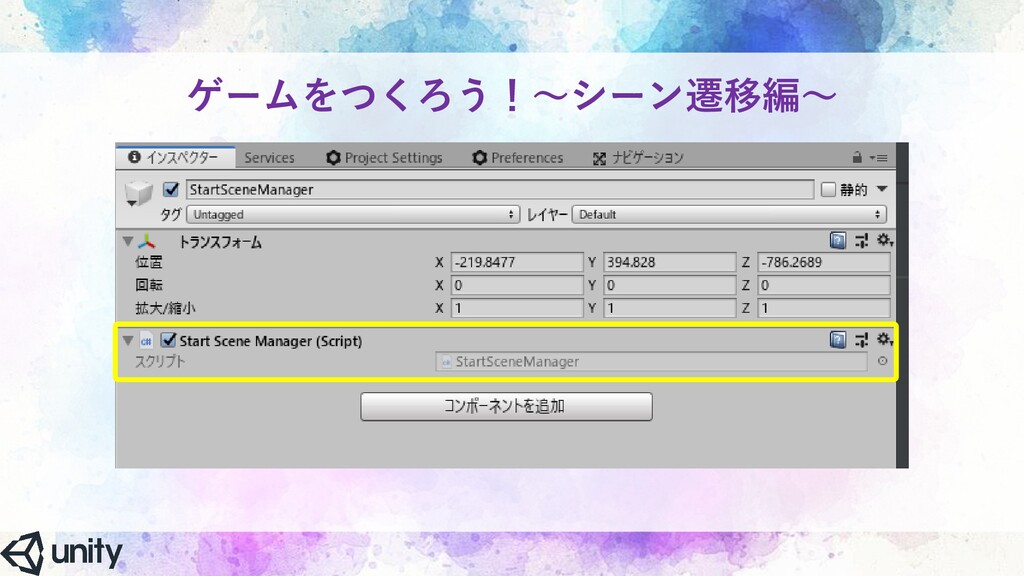
Task: Click the GameObject cube icon
Action: pos(138,193)
